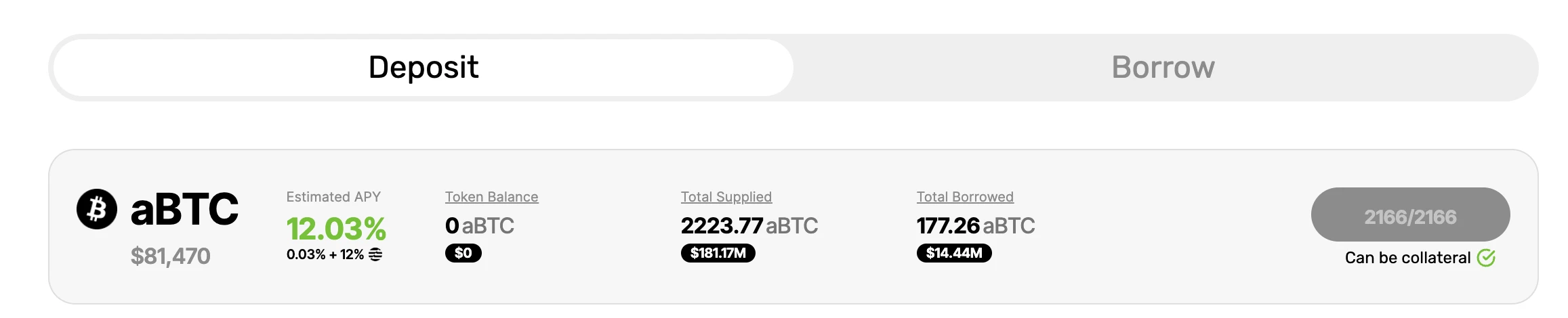
Task: Click the 177.26 aBTC borrowed amount
Action: pyautogui.click(x=975, y=225)
